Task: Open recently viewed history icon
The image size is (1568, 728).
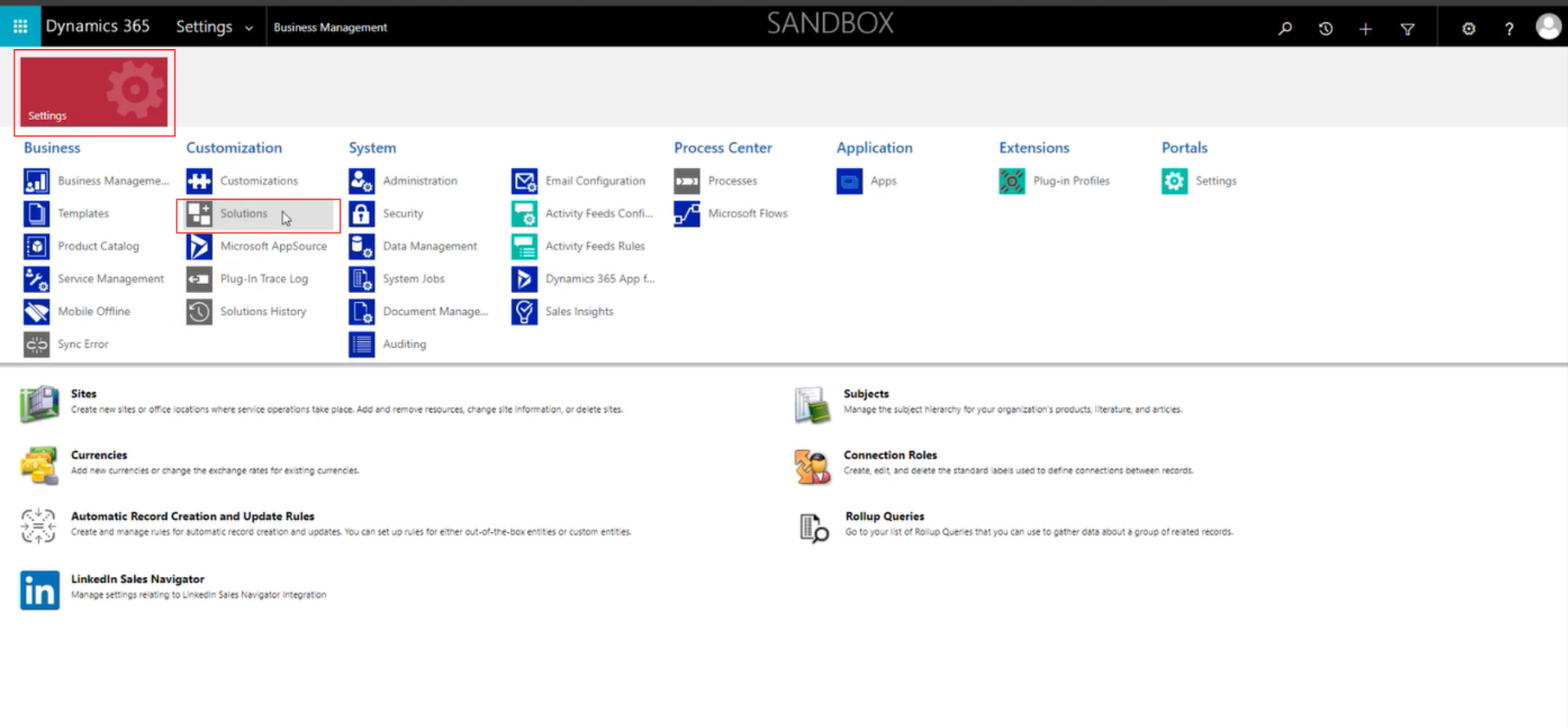Action: point(1325,29)
